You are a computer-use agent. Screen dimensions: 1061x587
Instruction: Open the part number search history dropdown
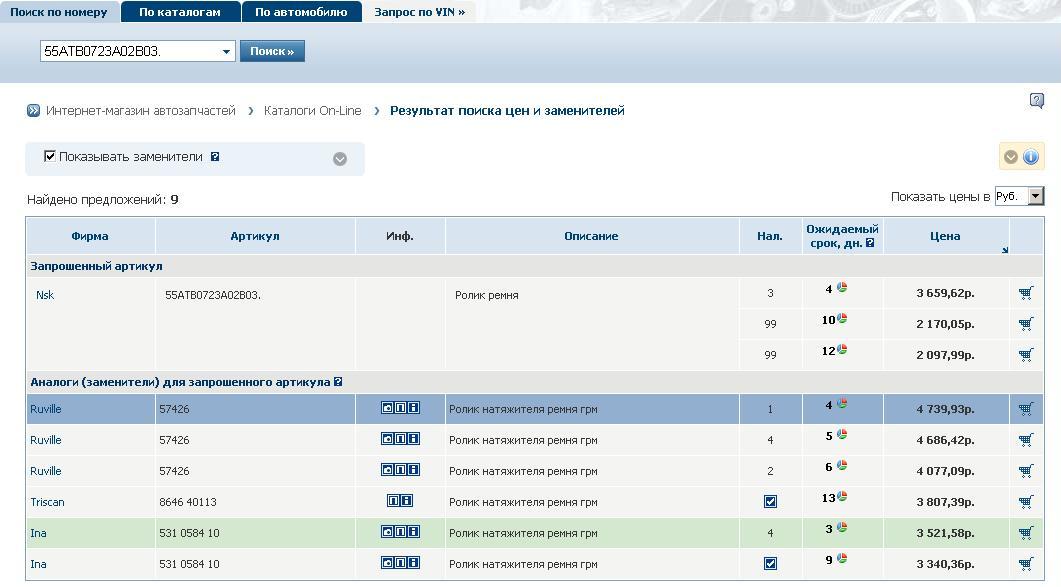click(x=226, y=51)
